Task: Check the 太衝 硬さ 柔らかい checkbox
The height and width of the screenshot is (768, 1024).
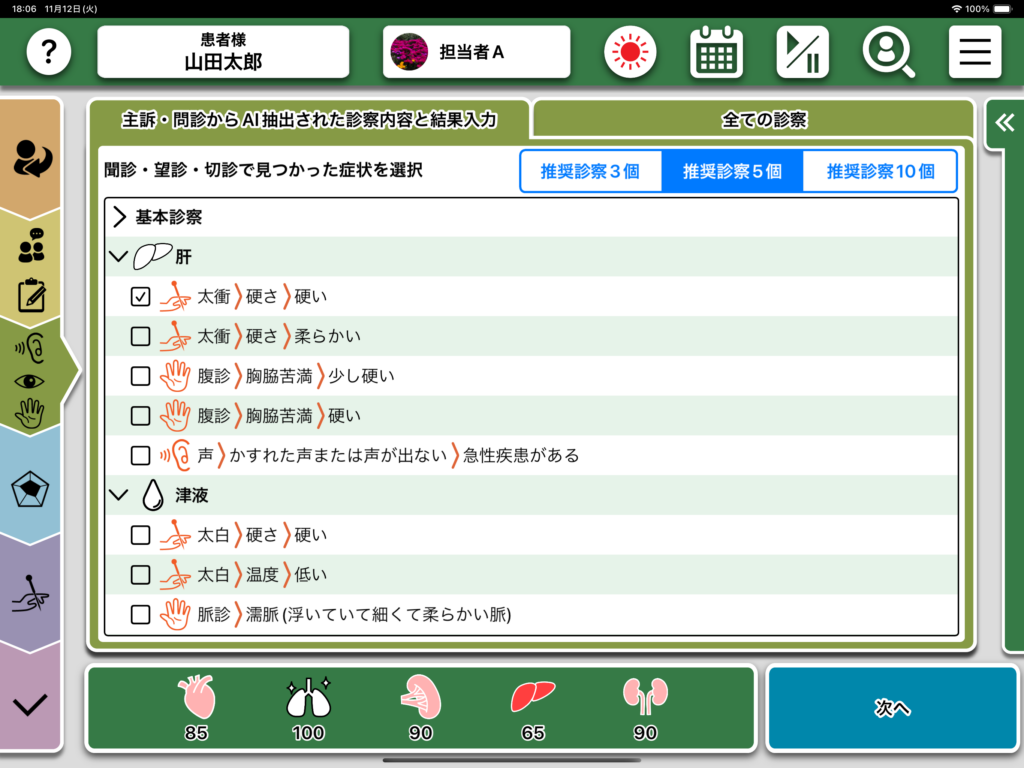Action: [141, 336]
